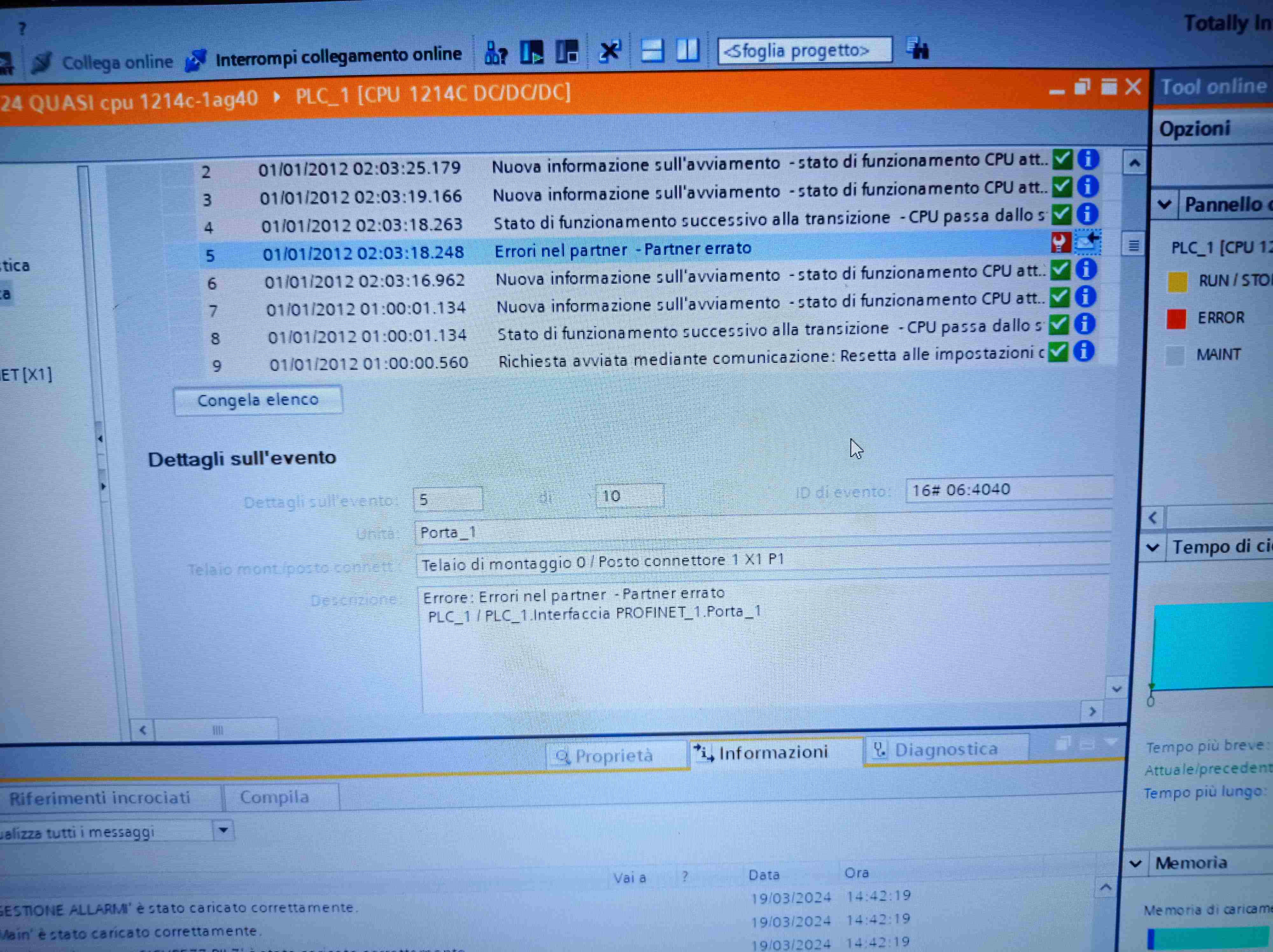Collapse the right panel left arrow
Image resolution: width=1273 pixels, height=952 pixels.
1153,518
